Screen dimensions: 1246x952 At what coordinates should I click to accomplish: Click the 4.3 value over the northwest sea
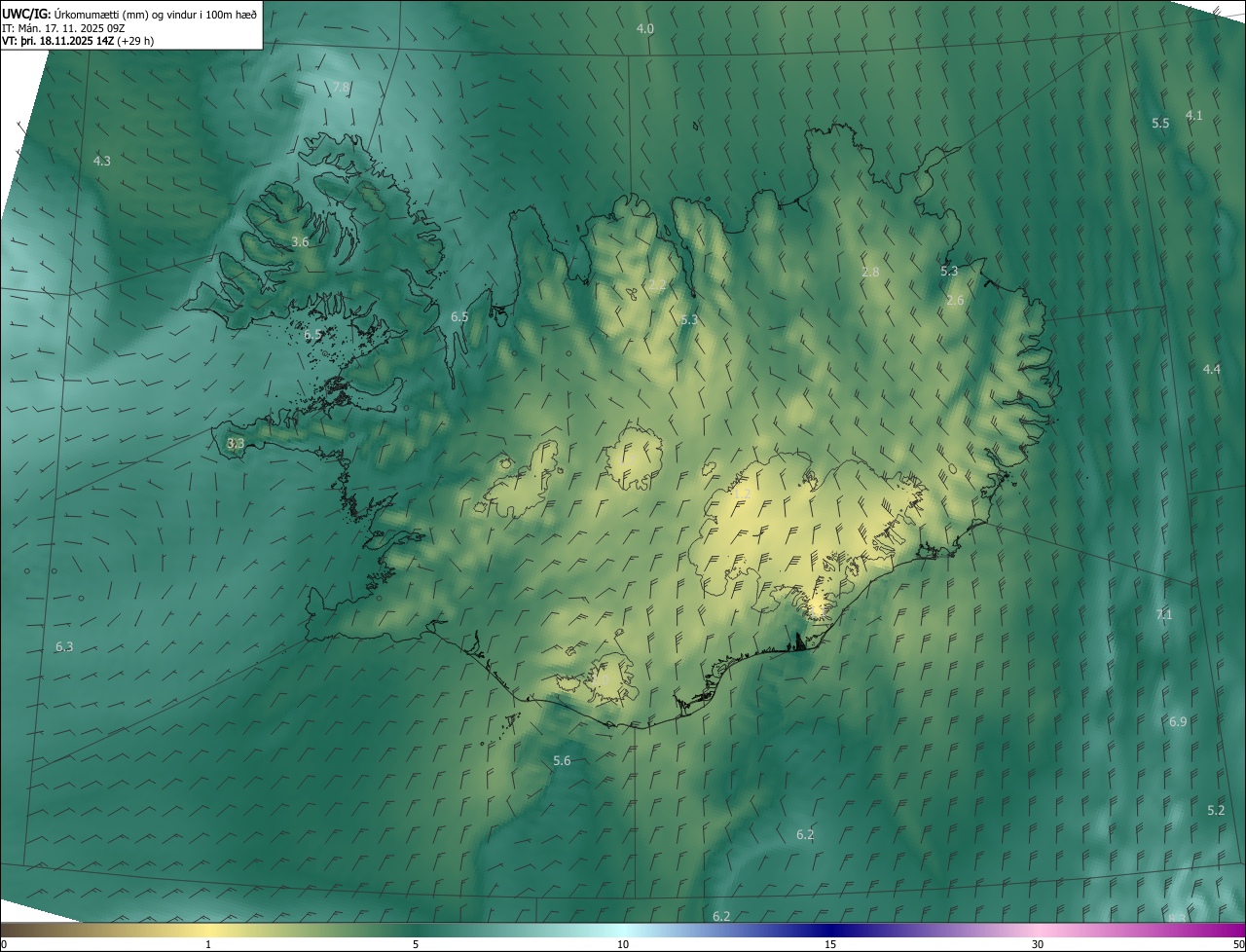pos(101,161)
